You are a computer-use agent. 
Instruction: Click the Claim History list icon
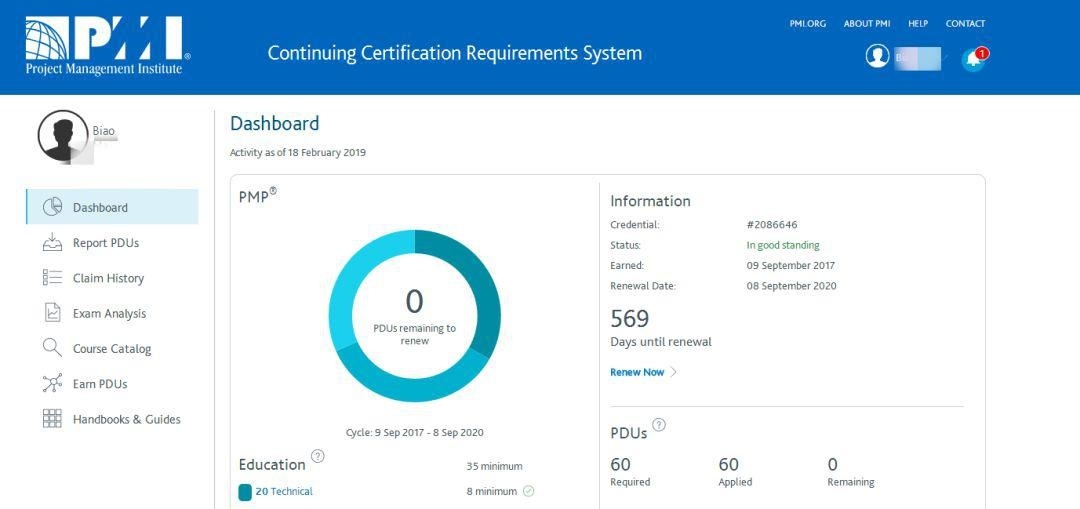(x=53, y=278)
